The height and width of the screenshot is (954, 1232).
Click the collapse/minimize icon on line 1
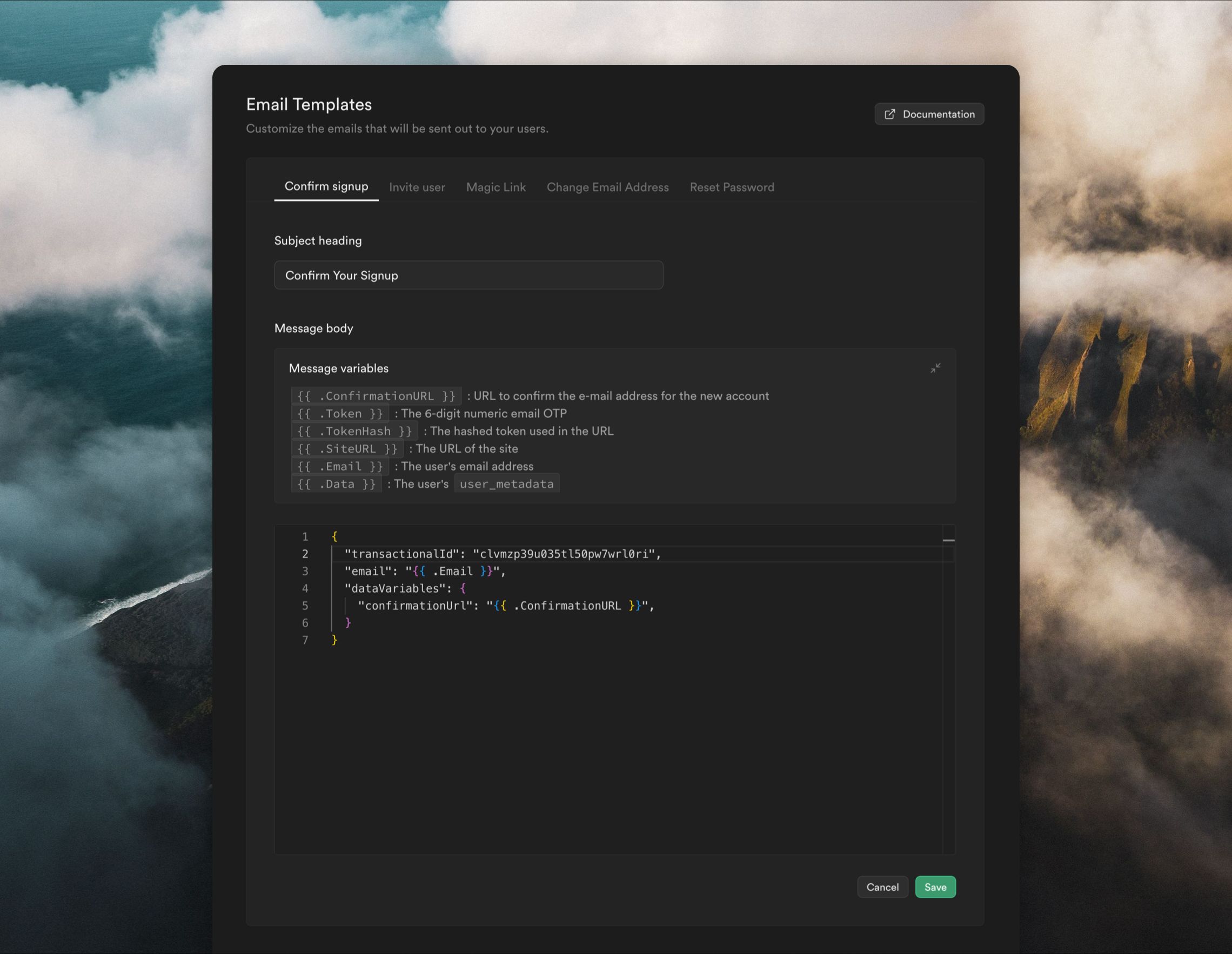[x=947, y=537]
